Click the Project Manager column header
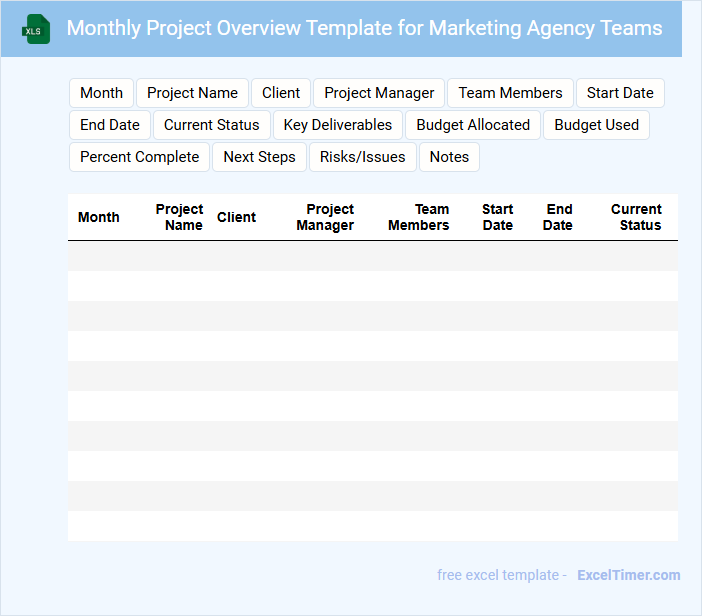 [326, 217]
